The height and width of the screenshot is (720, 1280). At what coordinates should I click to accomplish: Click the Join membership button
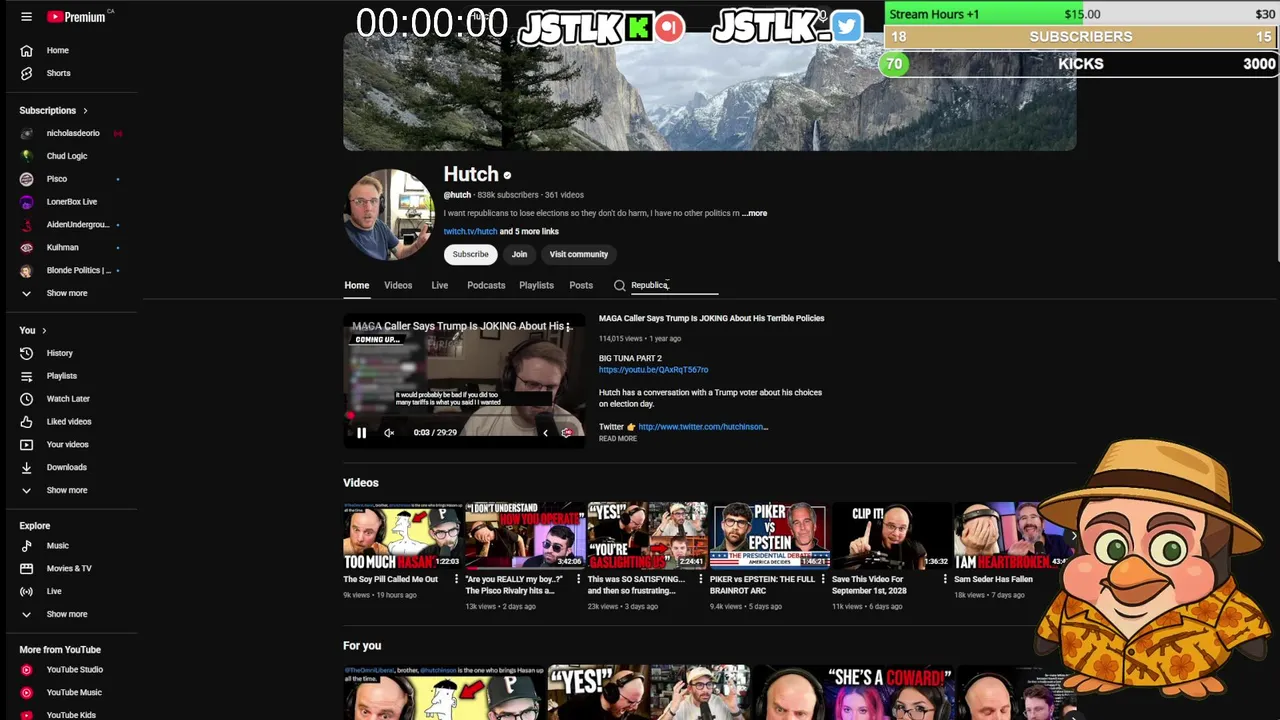[519, 254]
